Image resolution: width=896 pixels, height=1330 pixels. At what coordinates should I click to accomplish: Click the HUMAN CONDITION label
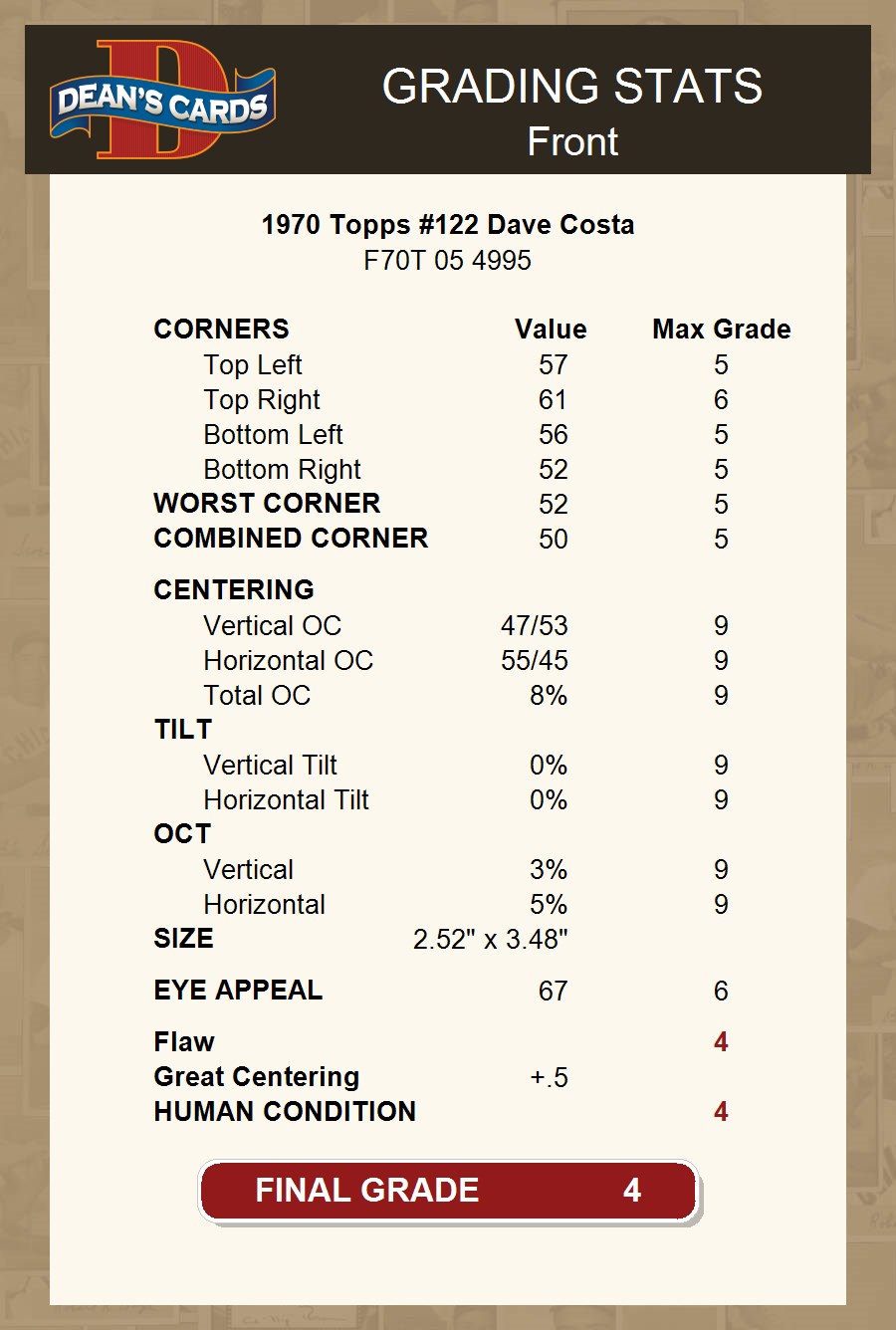285,1112
